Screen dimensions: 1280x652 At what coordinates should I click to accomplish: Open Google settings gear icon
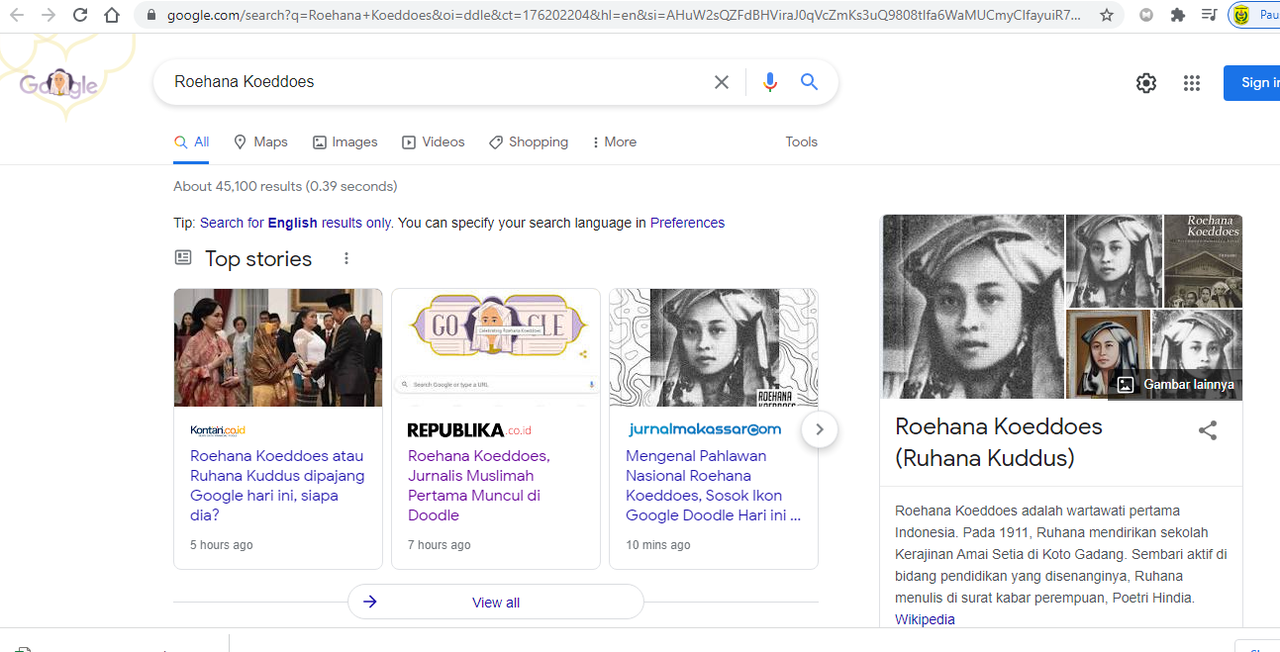[x=1146, y=83]
